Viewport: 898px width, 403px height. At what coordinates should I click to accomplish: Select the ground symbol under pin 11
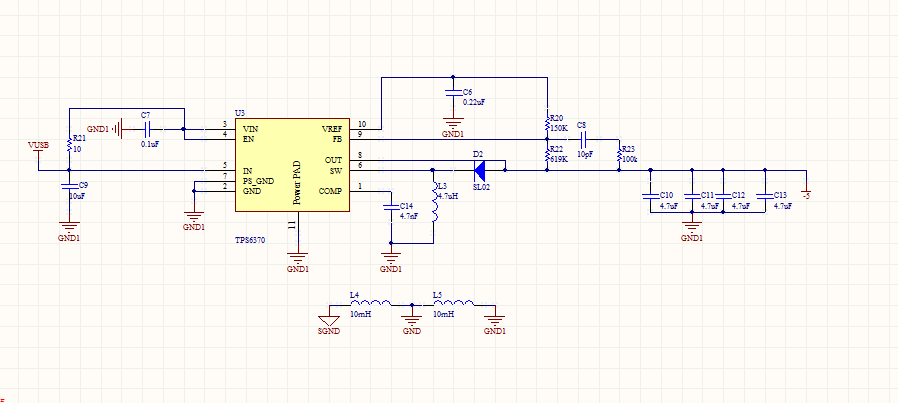(x=298, y=257)
